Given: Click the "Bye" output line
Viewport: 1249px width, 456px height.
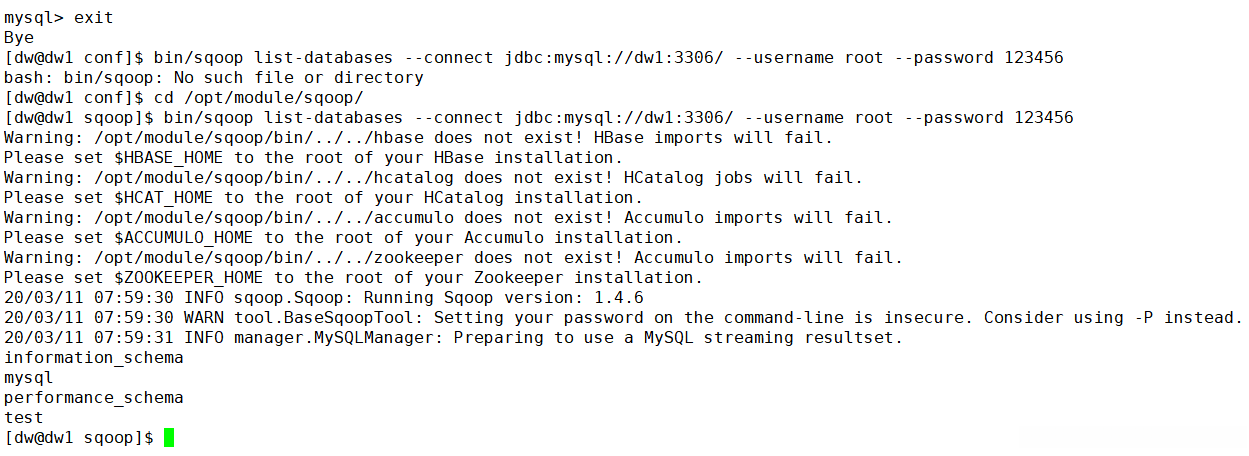Looking at the screenshot, I should click(19, 38).
